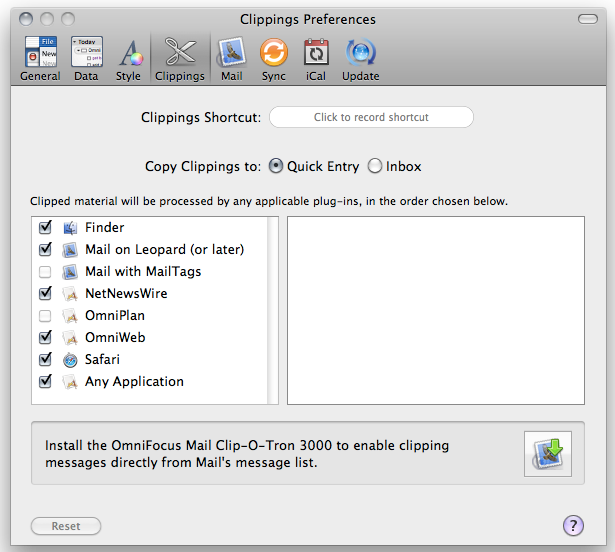Viewport: 615px width, 552px height.
Task: Select the Quick Entry radio button
Action: (x=276, y=166)
